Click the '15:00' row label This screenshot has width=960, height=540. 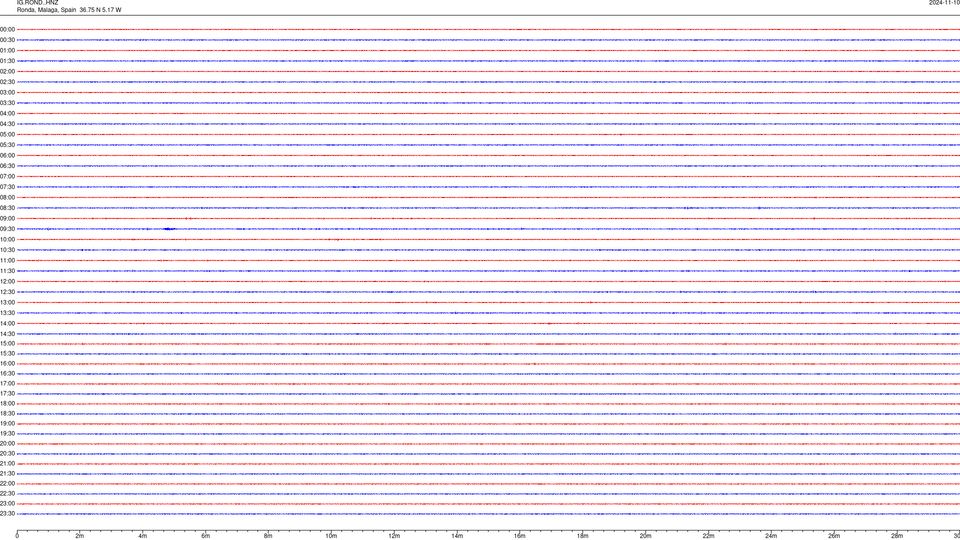7,343
